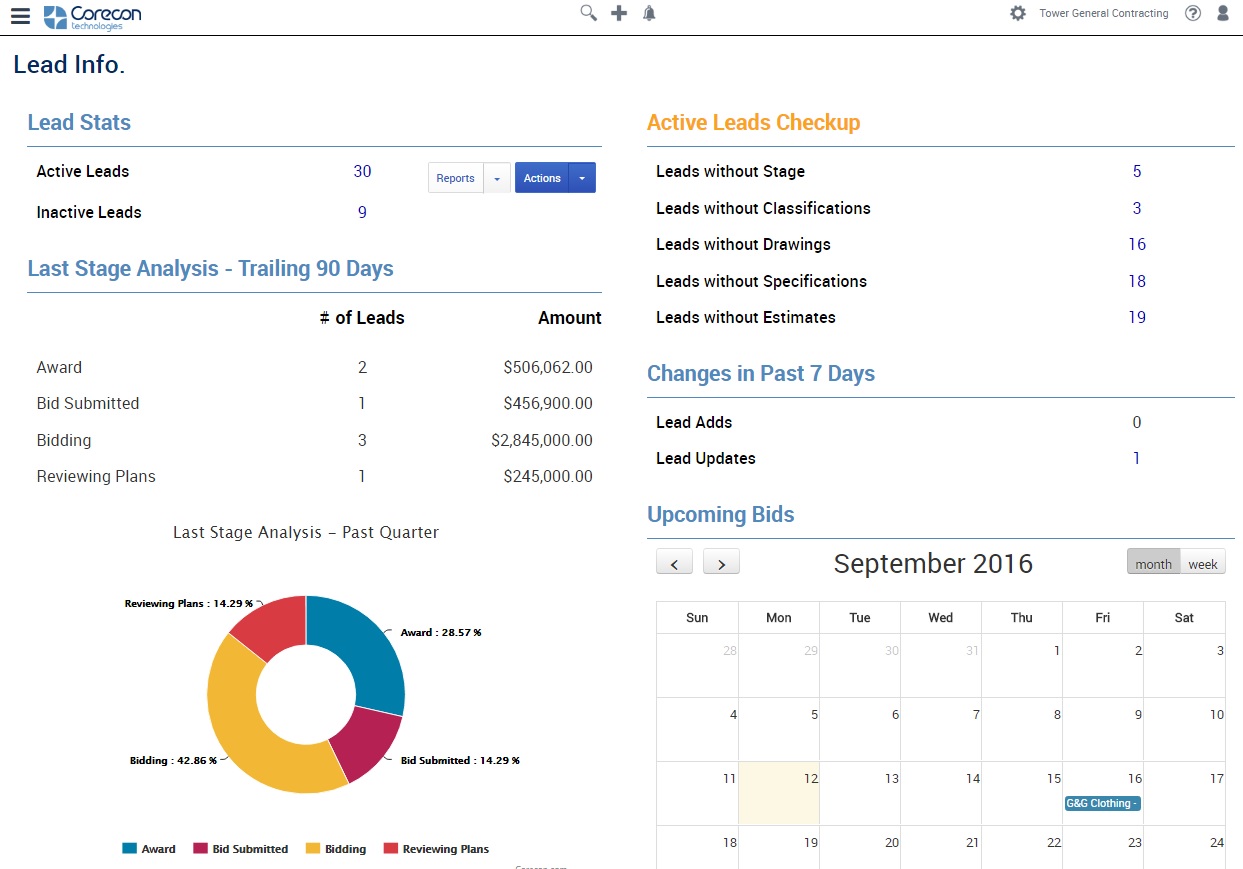Screen dimensions: 1243x869
Task: Click Award legend color swatch
Action: pyautogui.click(x=129, y=849)
